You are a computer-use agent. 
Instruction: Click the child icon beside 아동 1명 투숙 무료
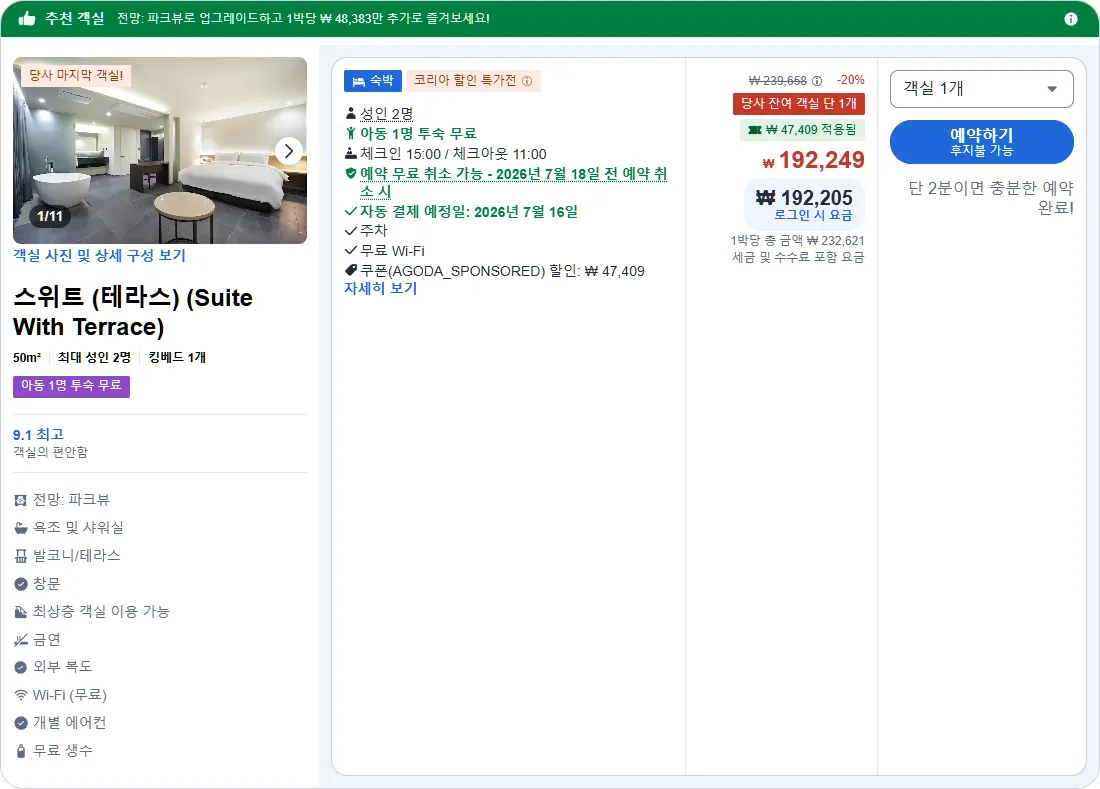pyautogui.click(x=351, y=133)
